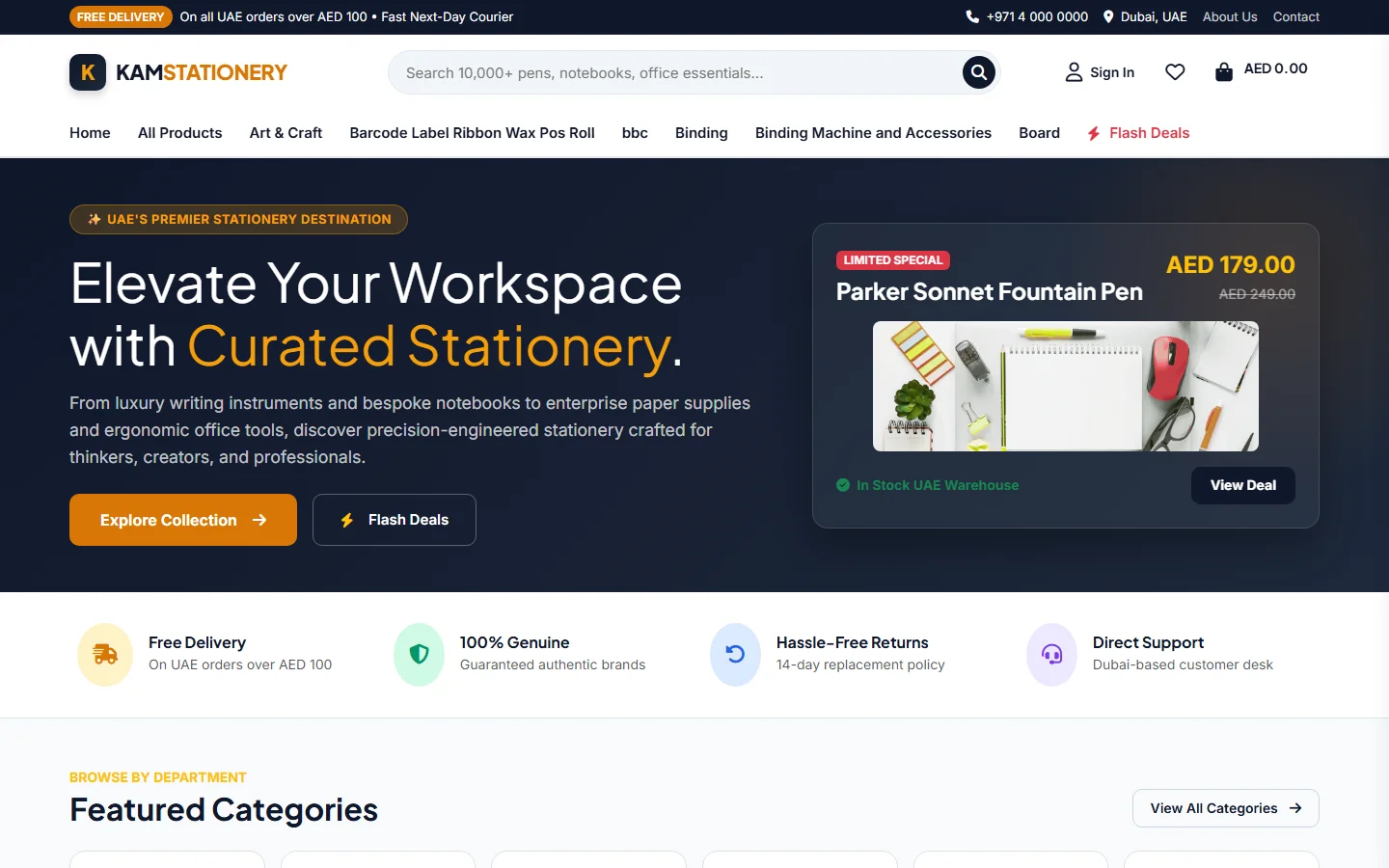Image resolution: width=1389 pixels, height=868 pixels.
Task: Click the Featured Categories heading
Action: coord(224,810)
